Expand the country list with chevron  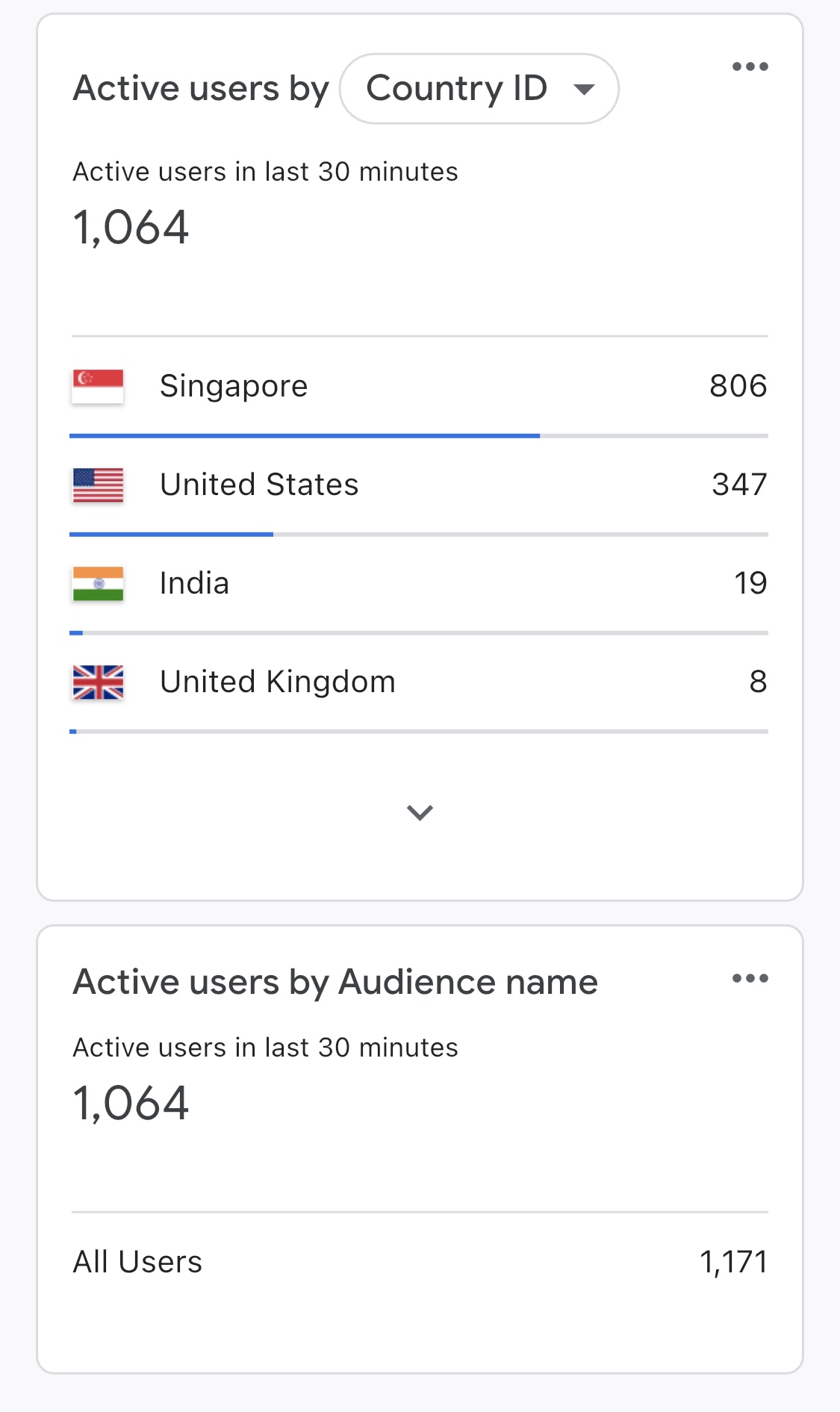(x=420, y=812)
